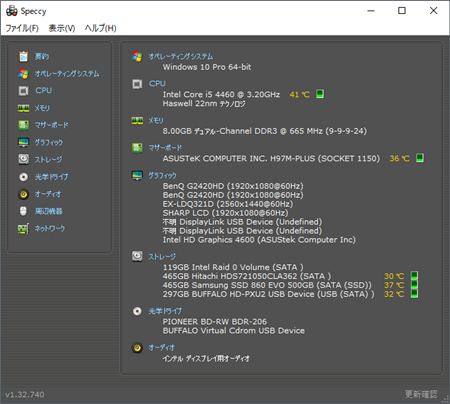Screen dimensions: 450x404
Task: Click the Speccy app icon in title bar
Action: (12, 11)
